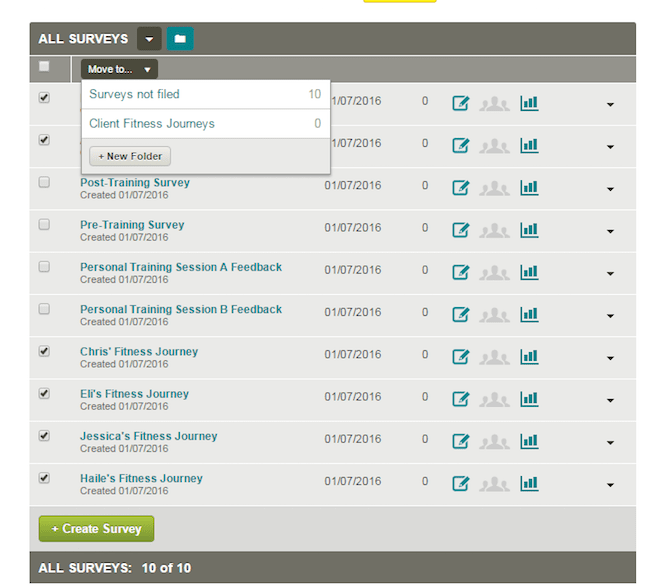Screen dimensions: 650x588
Task: Check the Post-Training Survey checkbox
Action: coord(44,182)
